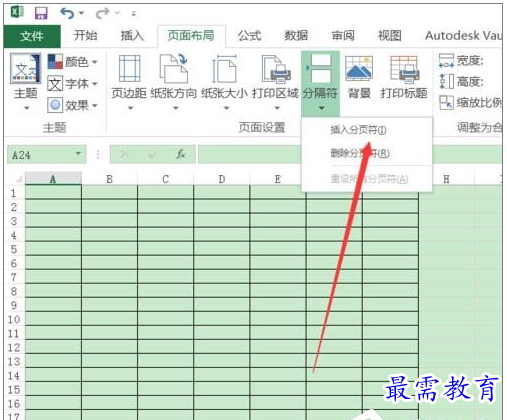
Task: Select column C header
Action: (x=165, y=179)
